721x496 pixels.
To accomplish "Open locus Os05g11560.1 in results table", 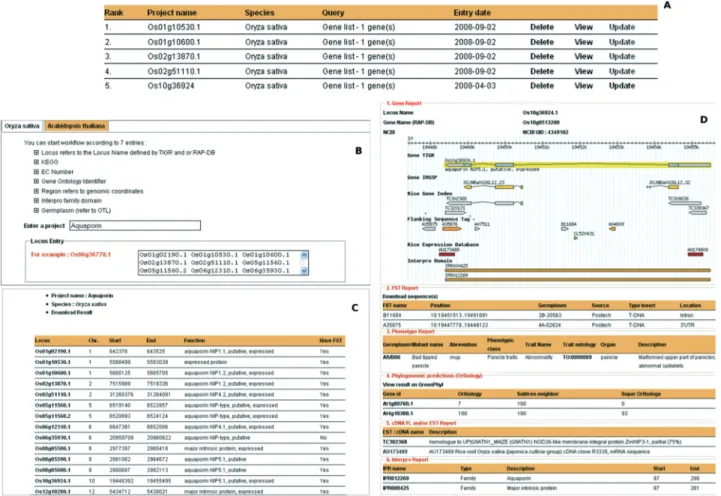I will click(x=53, y=405).
